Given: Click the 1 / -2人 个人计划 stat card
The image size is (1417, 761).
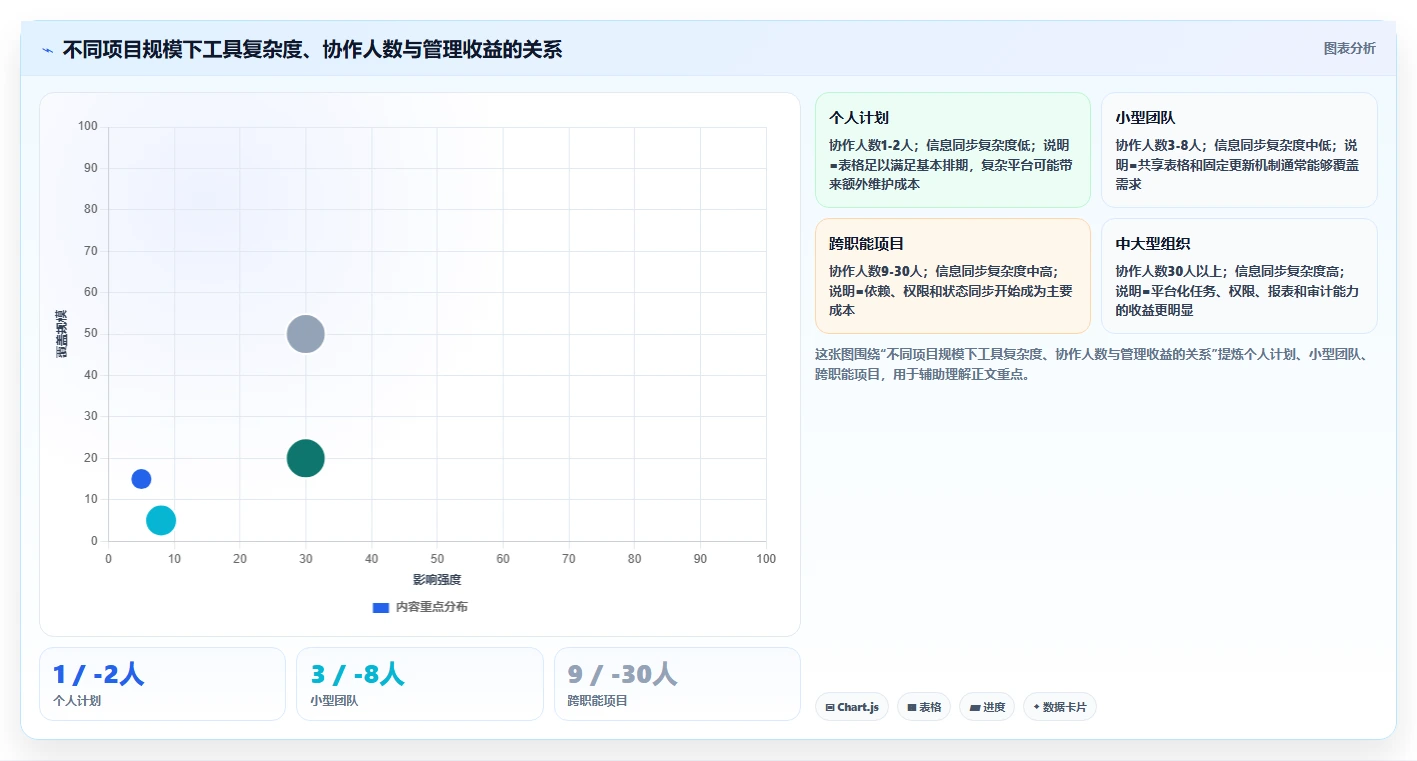Looking at the screenshot, I should (x=162, y=684).
